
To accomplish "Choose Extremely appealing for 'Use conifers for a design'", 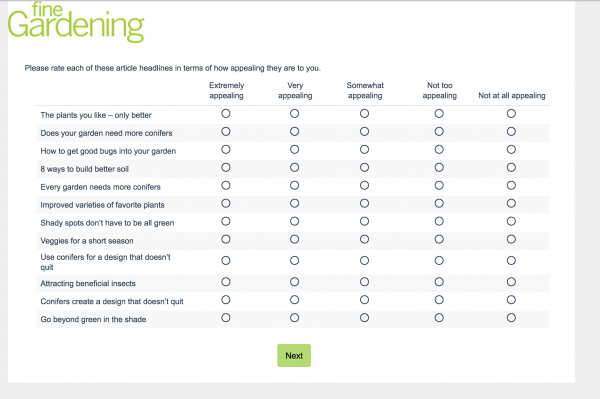I will click(226, 261).
